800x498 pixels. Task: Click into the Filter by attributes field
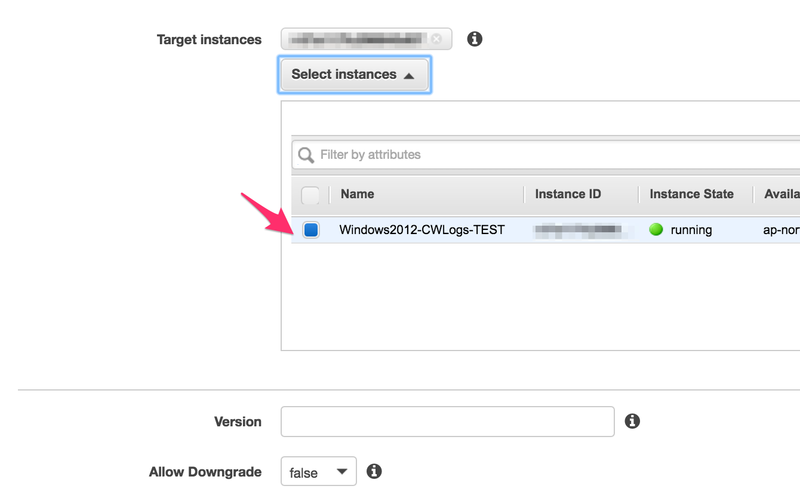tap(546, 155)
